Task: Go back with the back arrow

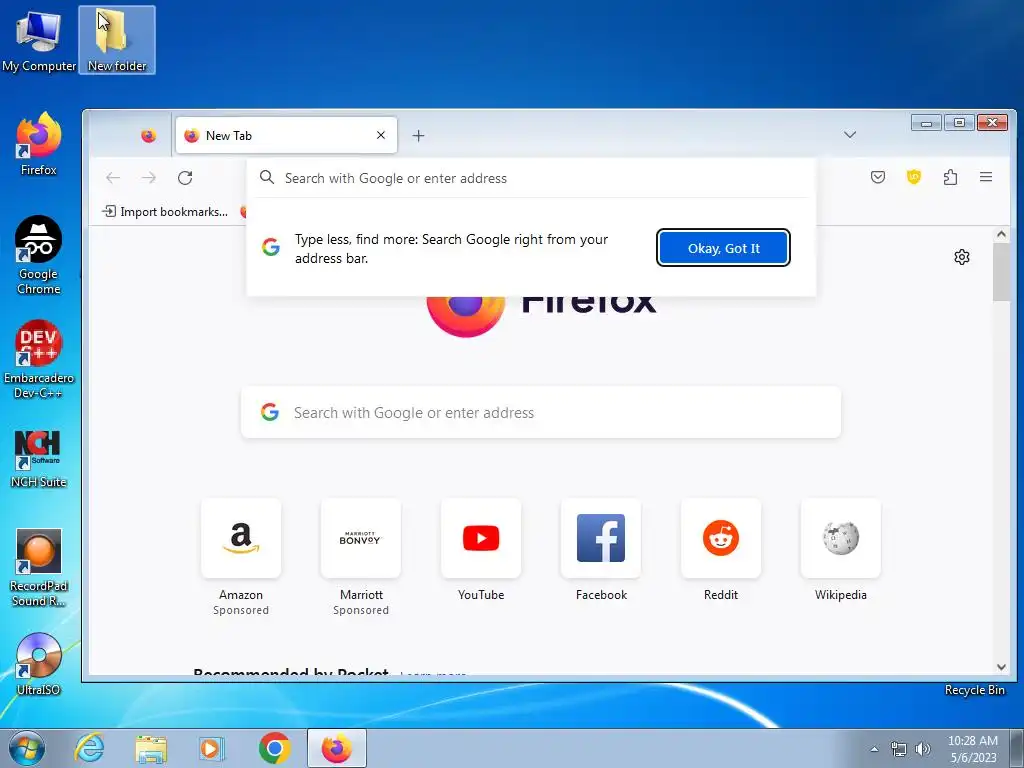Action: (113, 178)
